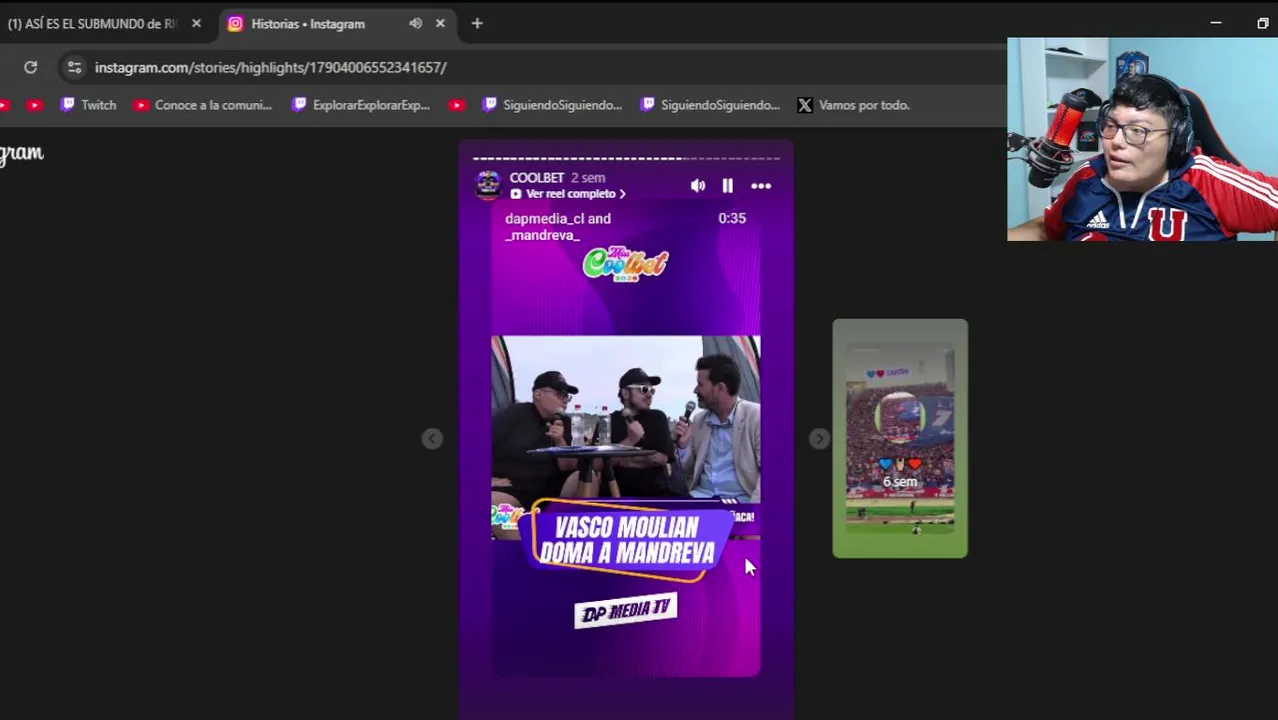Image resolution: width=1278 pixels, height=720 pixels.
Task: Click the story video image area
Action: click(x=626, y=420)
